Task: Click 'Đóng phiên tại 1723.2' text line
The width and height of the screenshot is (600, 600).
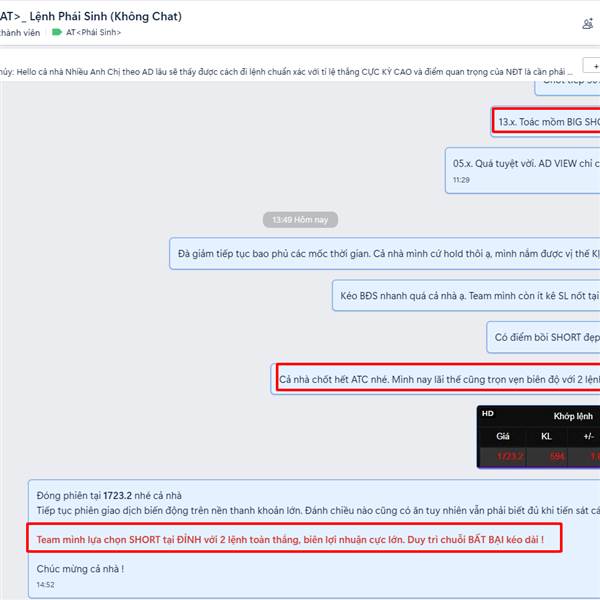Action: pyautogui.click(x=109, y=496)
